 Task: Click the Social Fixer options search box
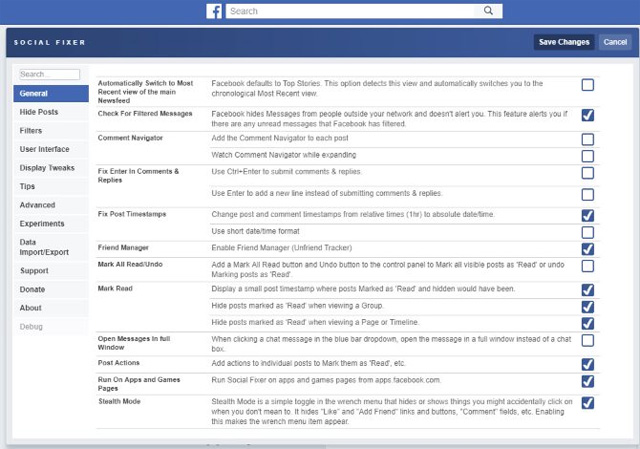coord(49,74)
